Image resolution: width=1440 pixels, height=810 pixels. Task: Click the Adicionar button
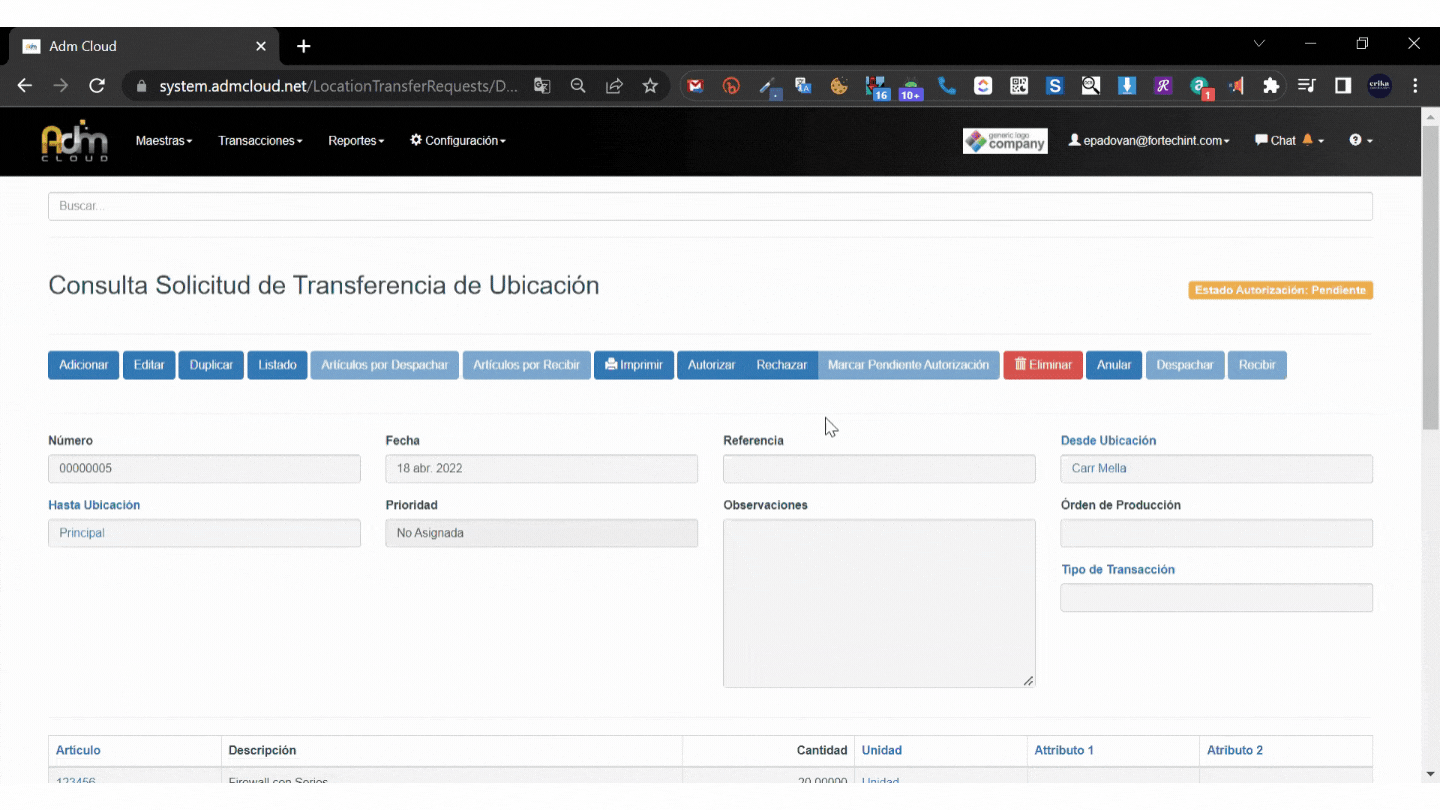84,365
